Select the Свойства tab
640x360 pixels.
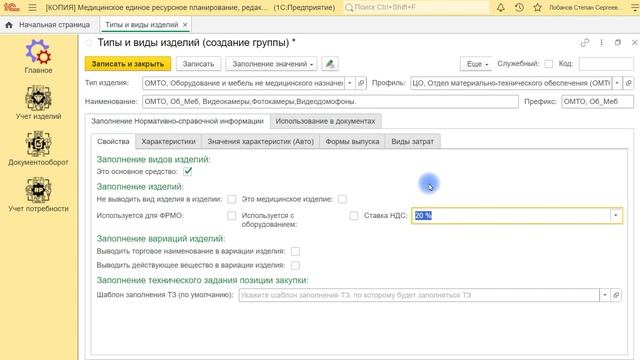pyautogui.click(x=113, y=142)
